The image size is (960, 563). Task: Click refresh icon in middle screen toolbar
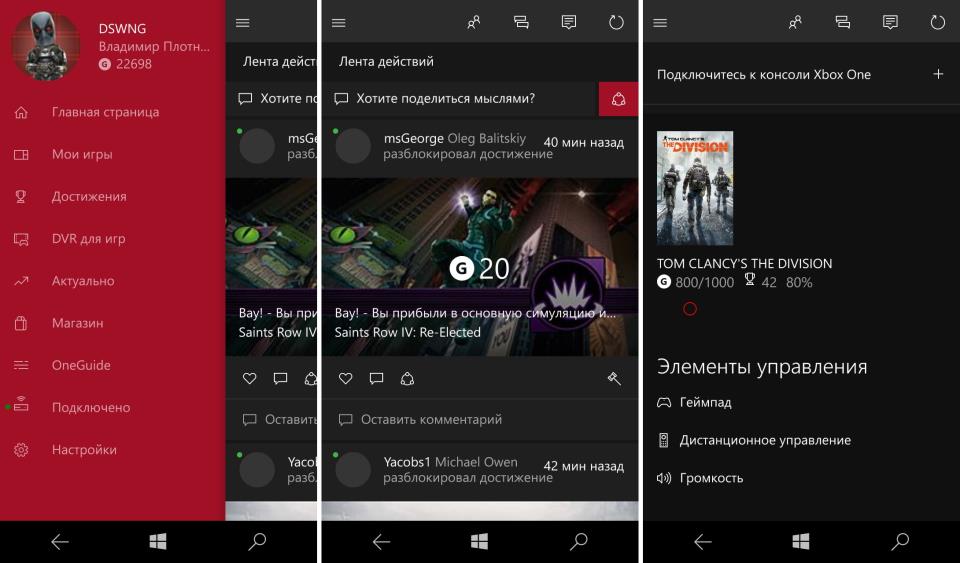tap(616, 23)
